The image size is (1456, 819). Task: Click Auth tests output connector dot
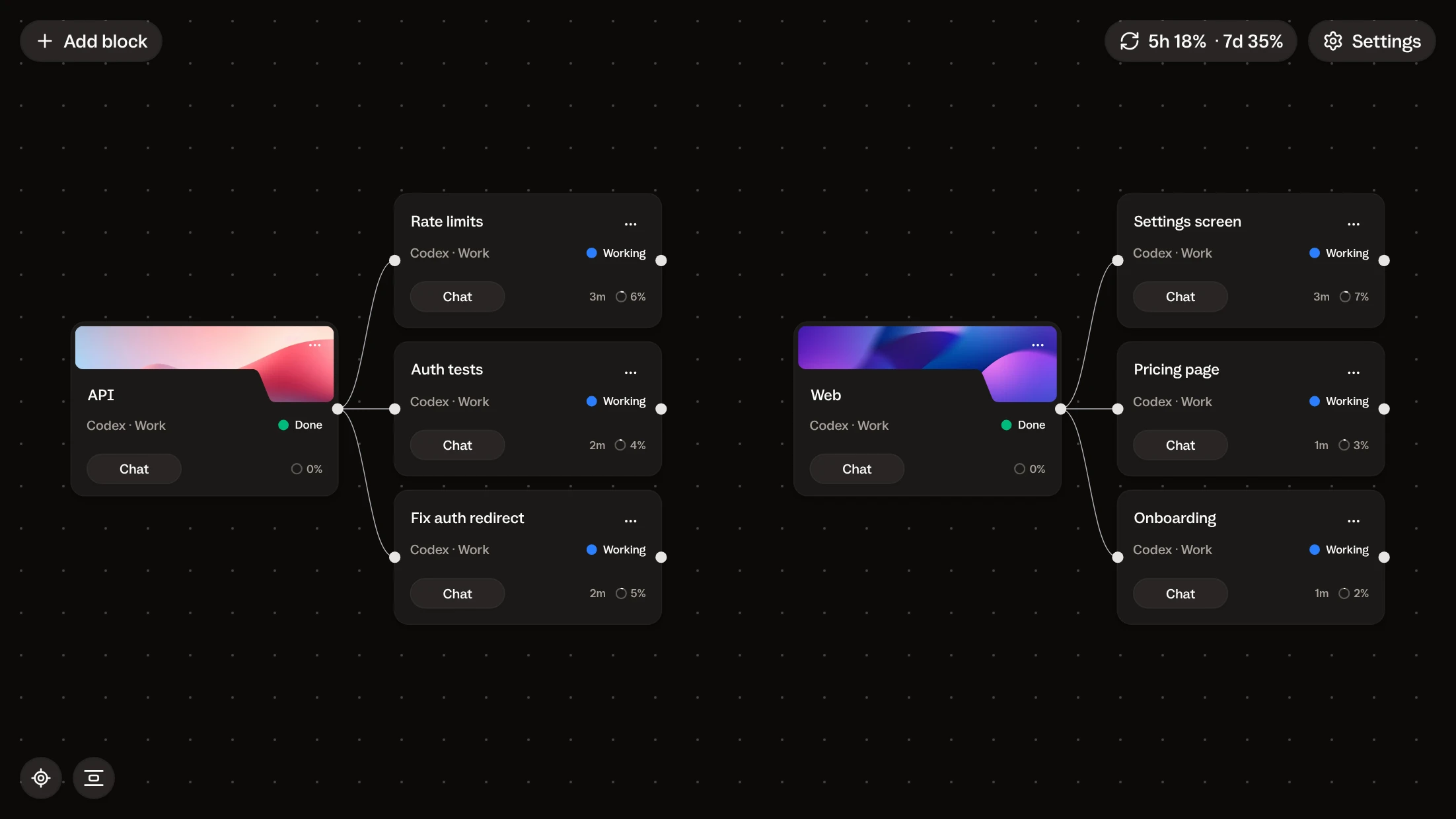(x=661, y=409)
